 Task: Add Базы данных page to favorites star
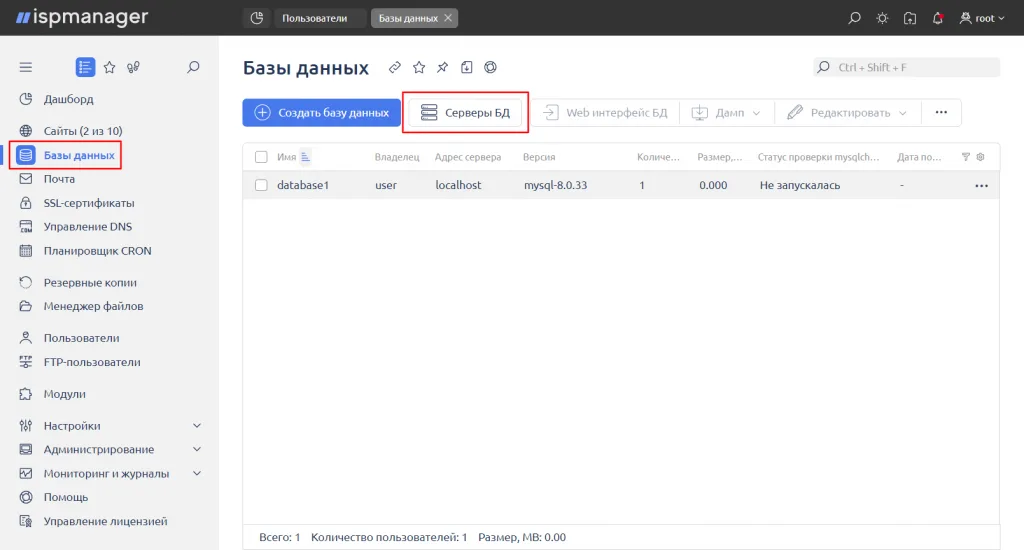tap(419, 67)
